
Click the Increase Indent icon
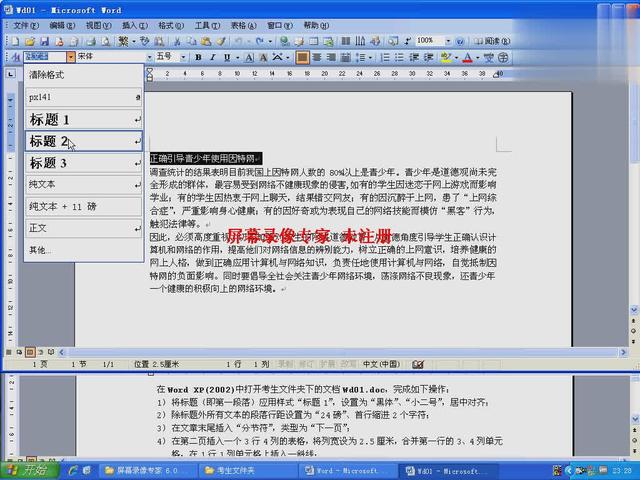coord(428,57)
